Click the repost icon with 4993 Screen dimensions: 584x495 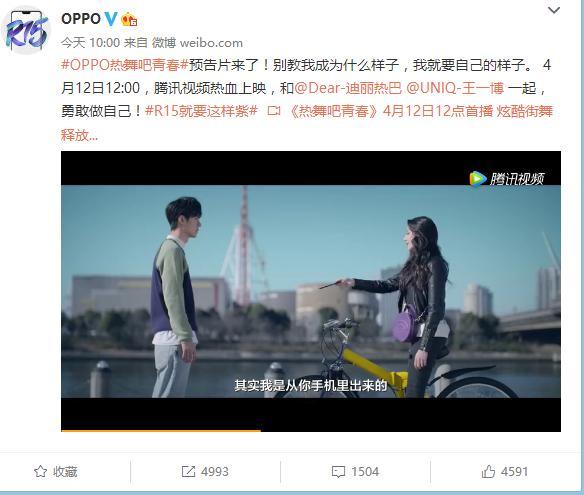pos(188,472)
